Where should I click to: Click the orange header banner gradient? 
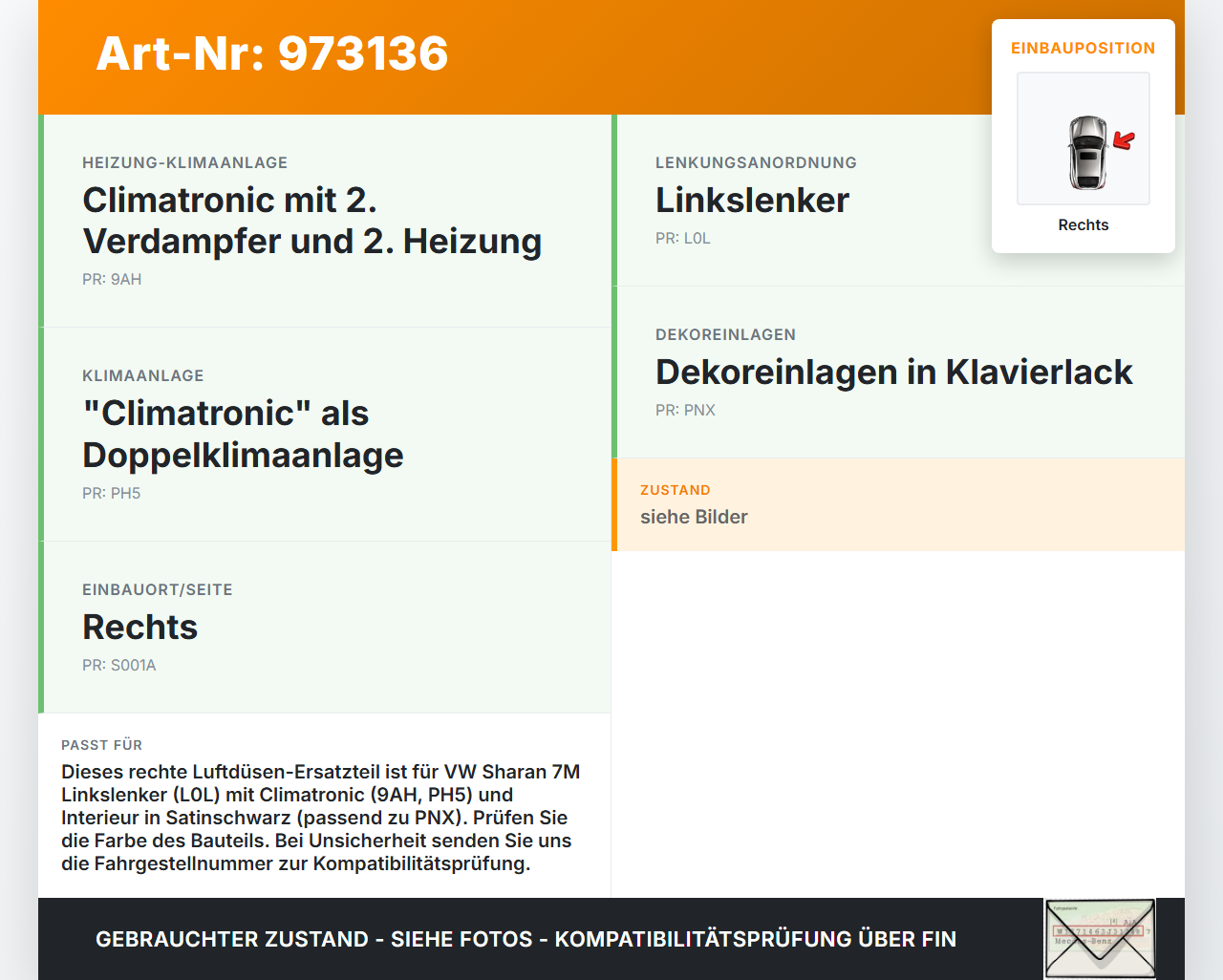click(669, 55)
